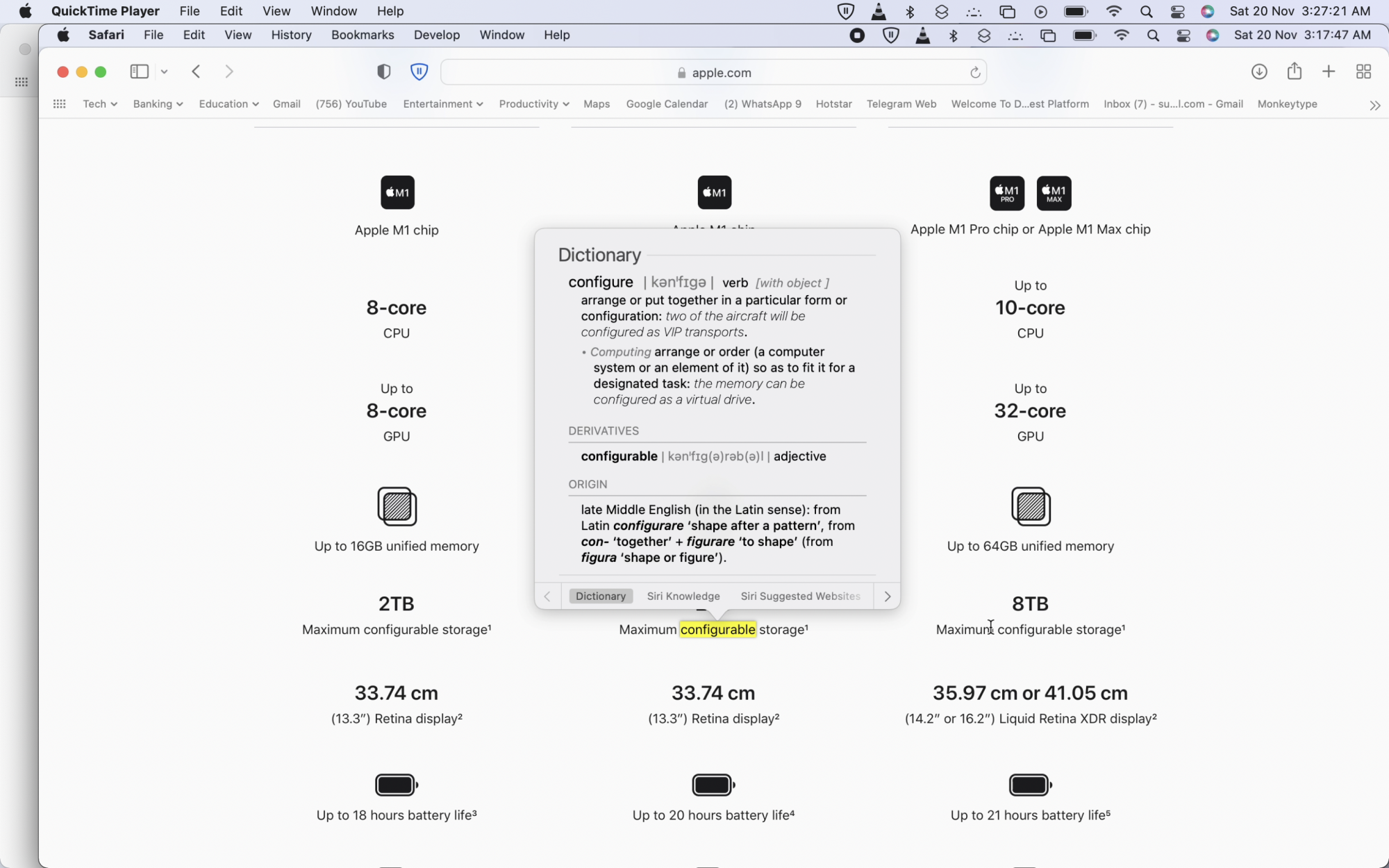Open the Downloads icon in Safari toolbar
The width and height of the screenshot is (1389, 868).
click(1259, 72)
